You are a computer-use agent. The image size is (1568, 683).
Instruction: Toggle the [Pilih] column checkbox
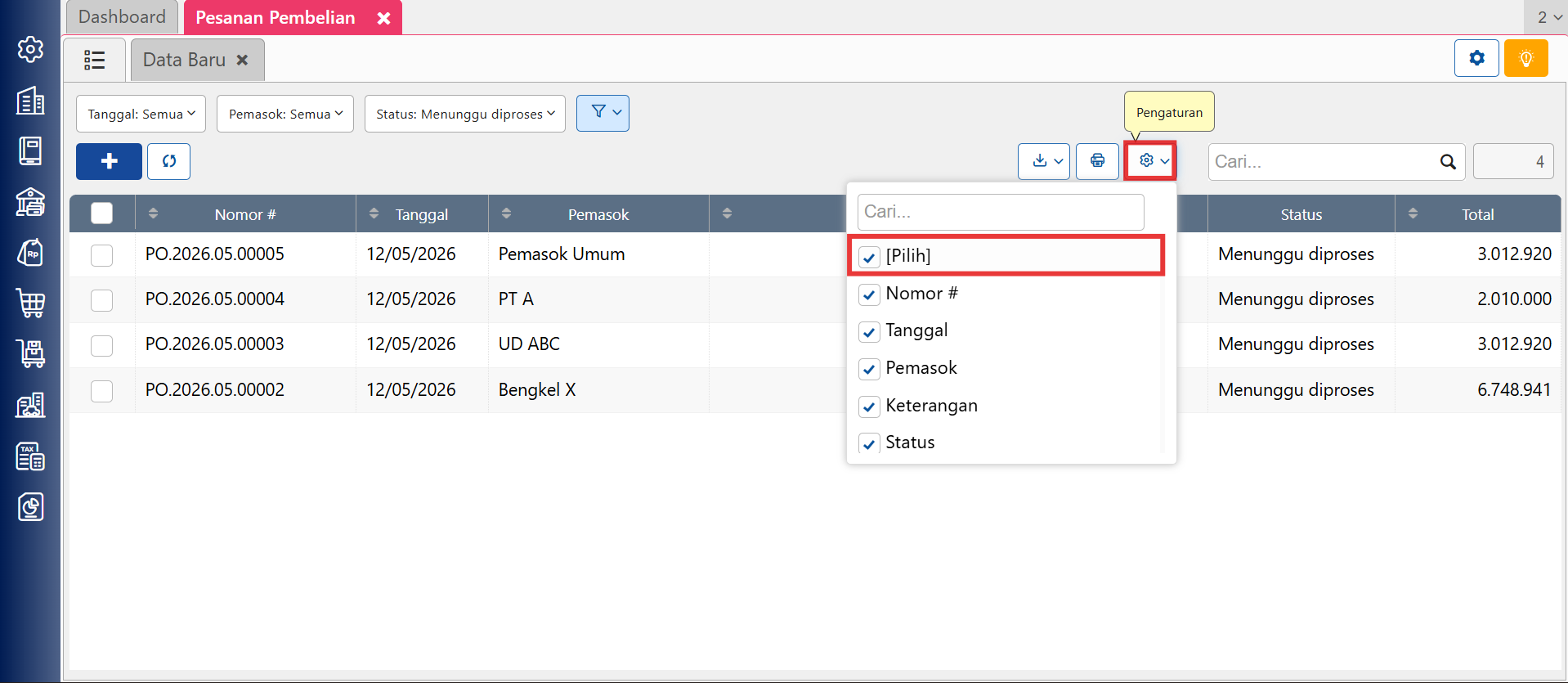click(x=869, y=257)
